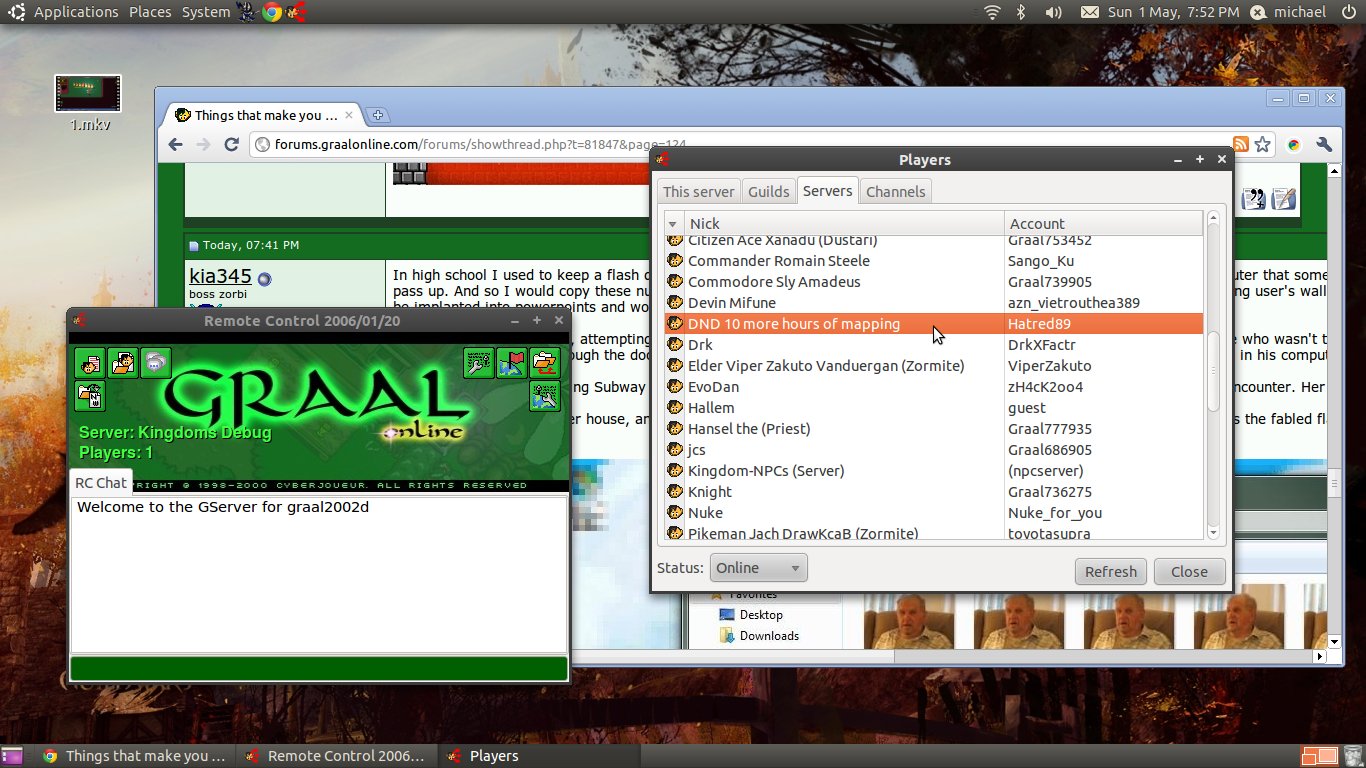Select the Commodore Sly Amadeus row
This screenshot has width=1366, height=768.
tap(934, 282)
